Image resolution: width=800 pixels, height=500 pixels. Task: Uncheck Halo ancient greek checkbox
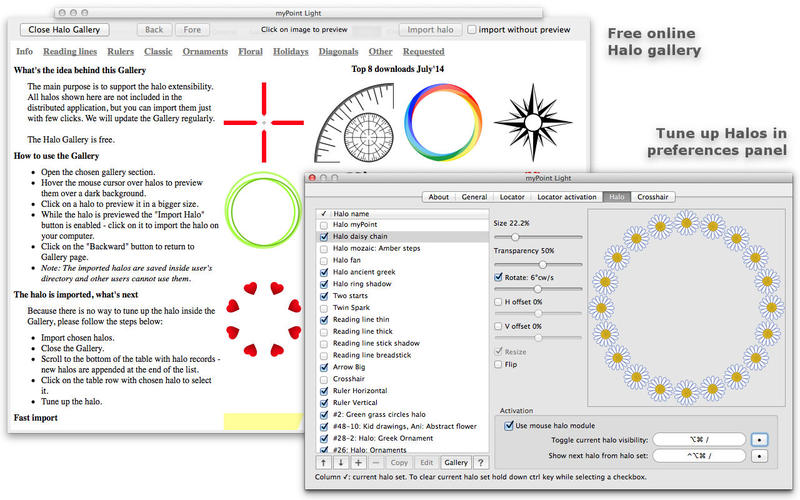323,272
